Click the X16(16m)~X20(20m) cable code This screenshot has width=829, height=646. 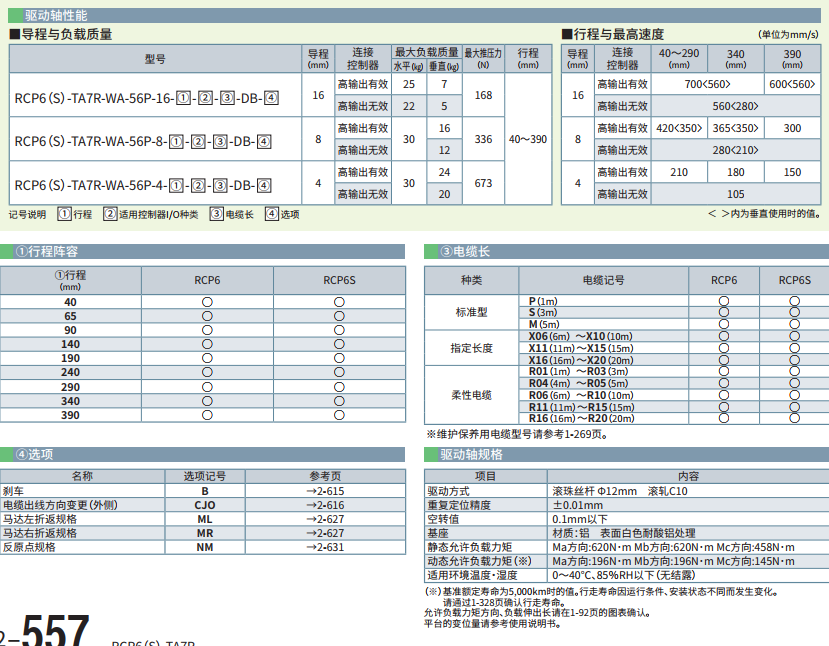tap(581, 360)
